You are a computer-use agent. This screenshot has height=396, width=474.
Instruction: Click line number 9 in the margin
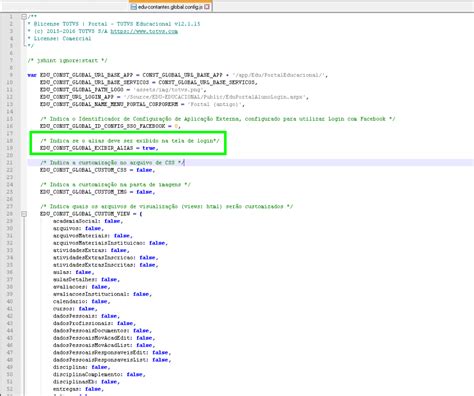[11, 75]
